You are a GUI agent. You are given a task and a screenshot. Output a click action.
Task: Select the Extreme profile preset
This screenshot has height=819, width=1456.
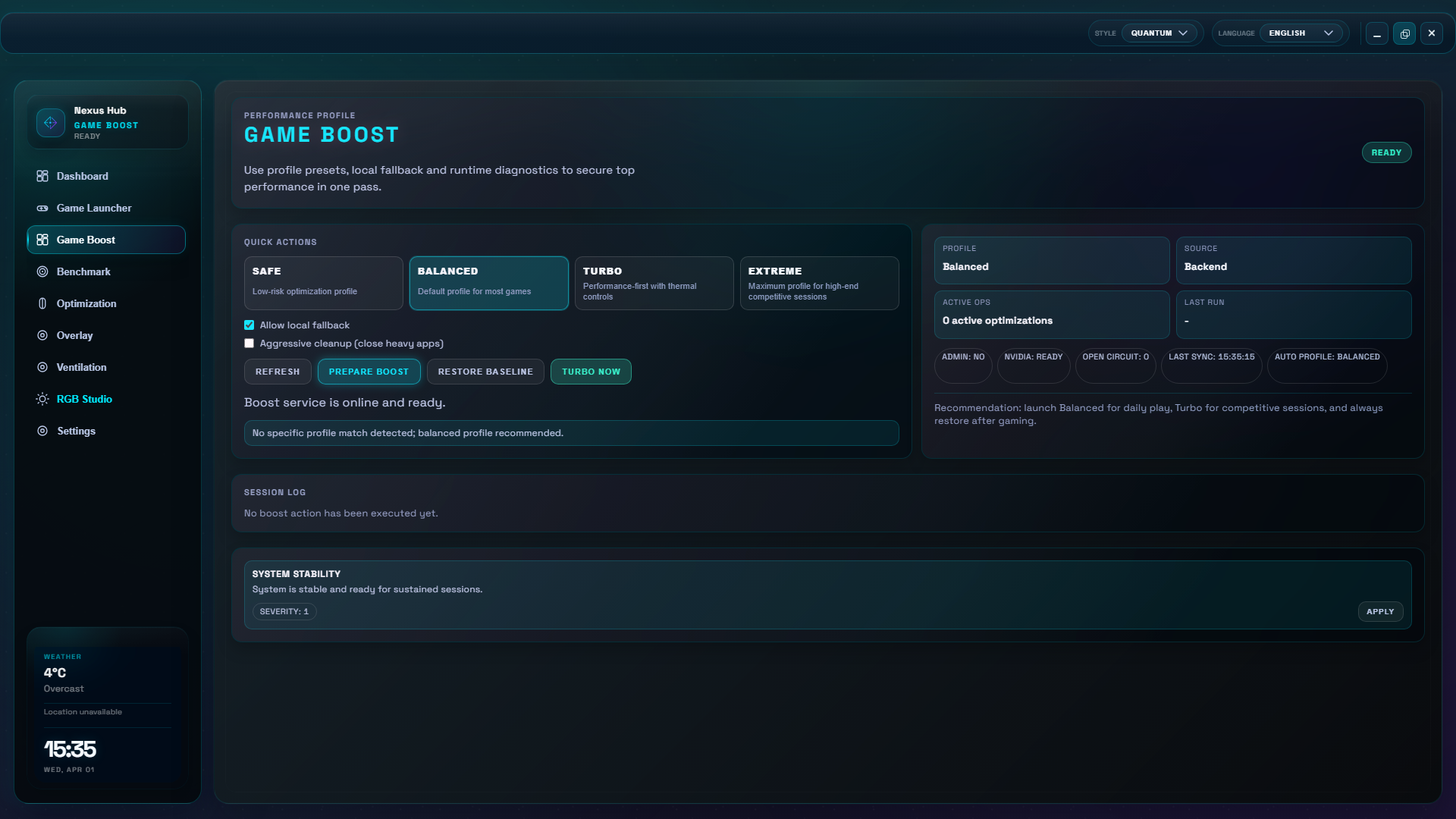[x=819, y=283]
